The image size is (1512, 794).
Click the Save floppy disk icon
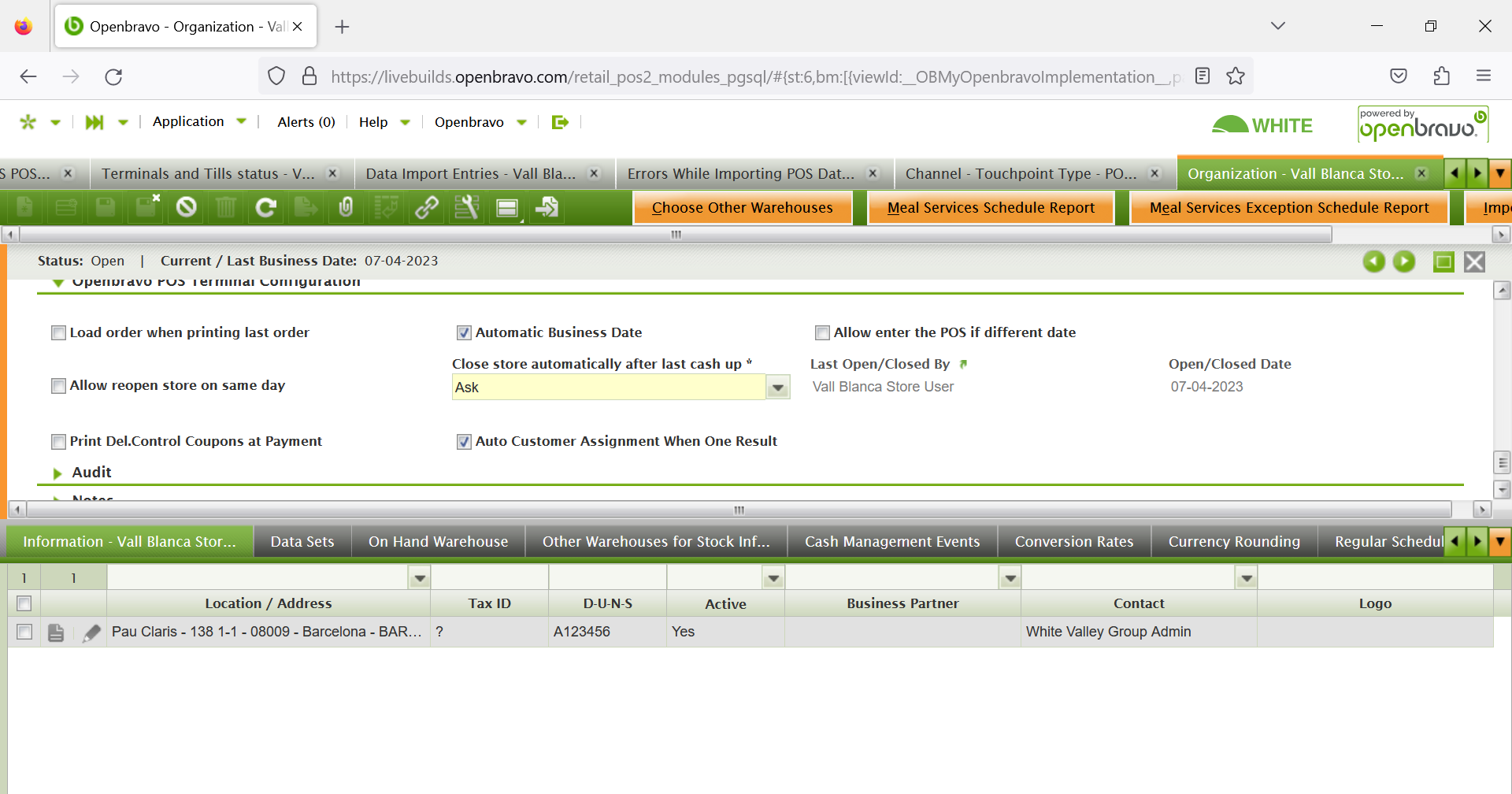point(106,207)
